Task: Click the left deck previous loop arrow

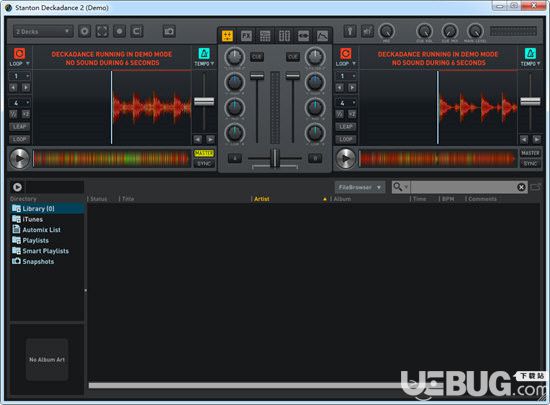Action: point(13,88)
